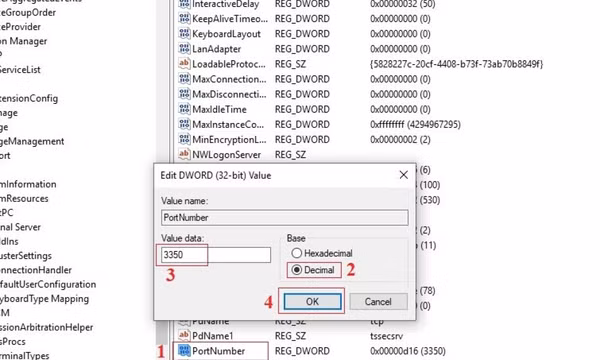The height and width of the screenshot is (360, 600).
Task: Select the MaxInstanceCo... DWORD icon
Action: 184,124
